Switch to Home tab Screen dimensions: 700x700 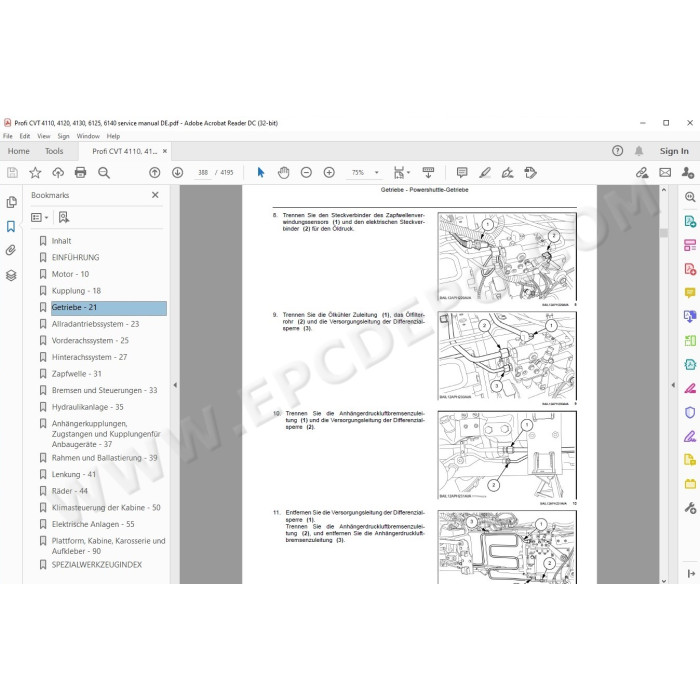[18, 151]
